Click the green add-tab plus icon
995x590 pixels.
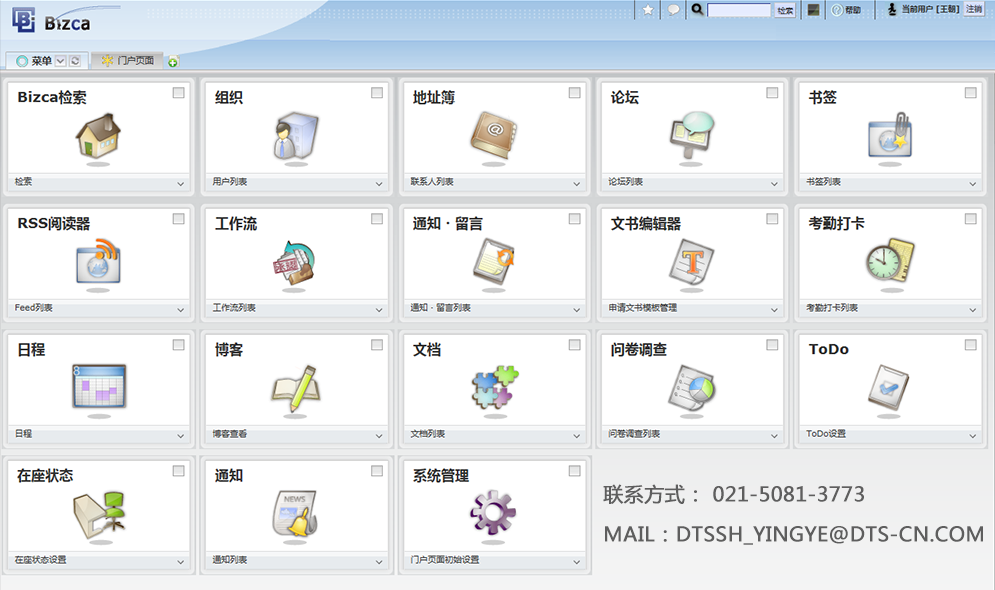(x=173, y=62)
